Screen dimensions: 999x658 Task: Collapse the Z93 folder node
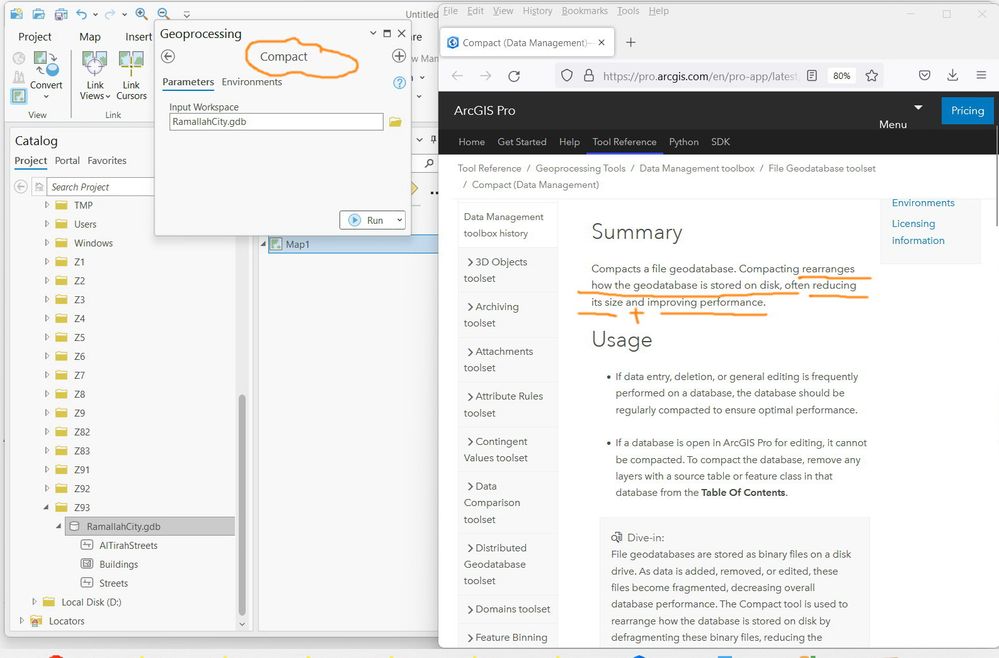(x=47, y=508)
